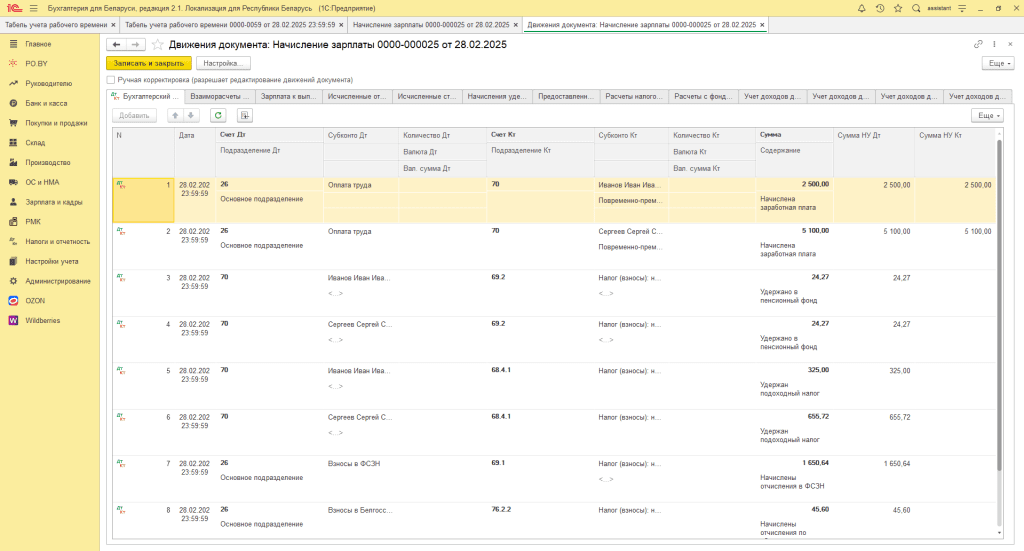
Task: Open Главное section in sidebar
Action: pyautogui.click(x=38, y=44)
